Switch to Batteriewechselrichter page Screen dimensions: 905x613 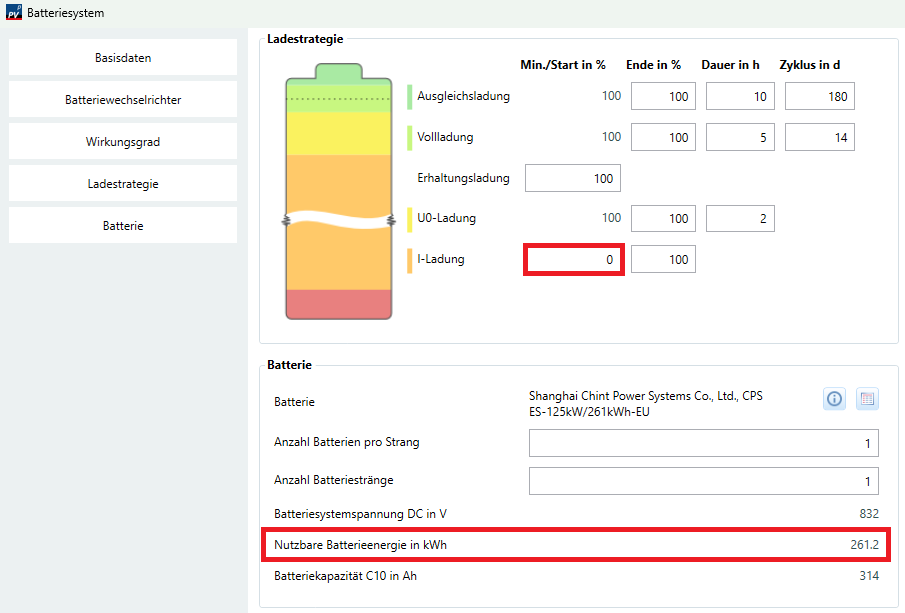tap(123, 100)
